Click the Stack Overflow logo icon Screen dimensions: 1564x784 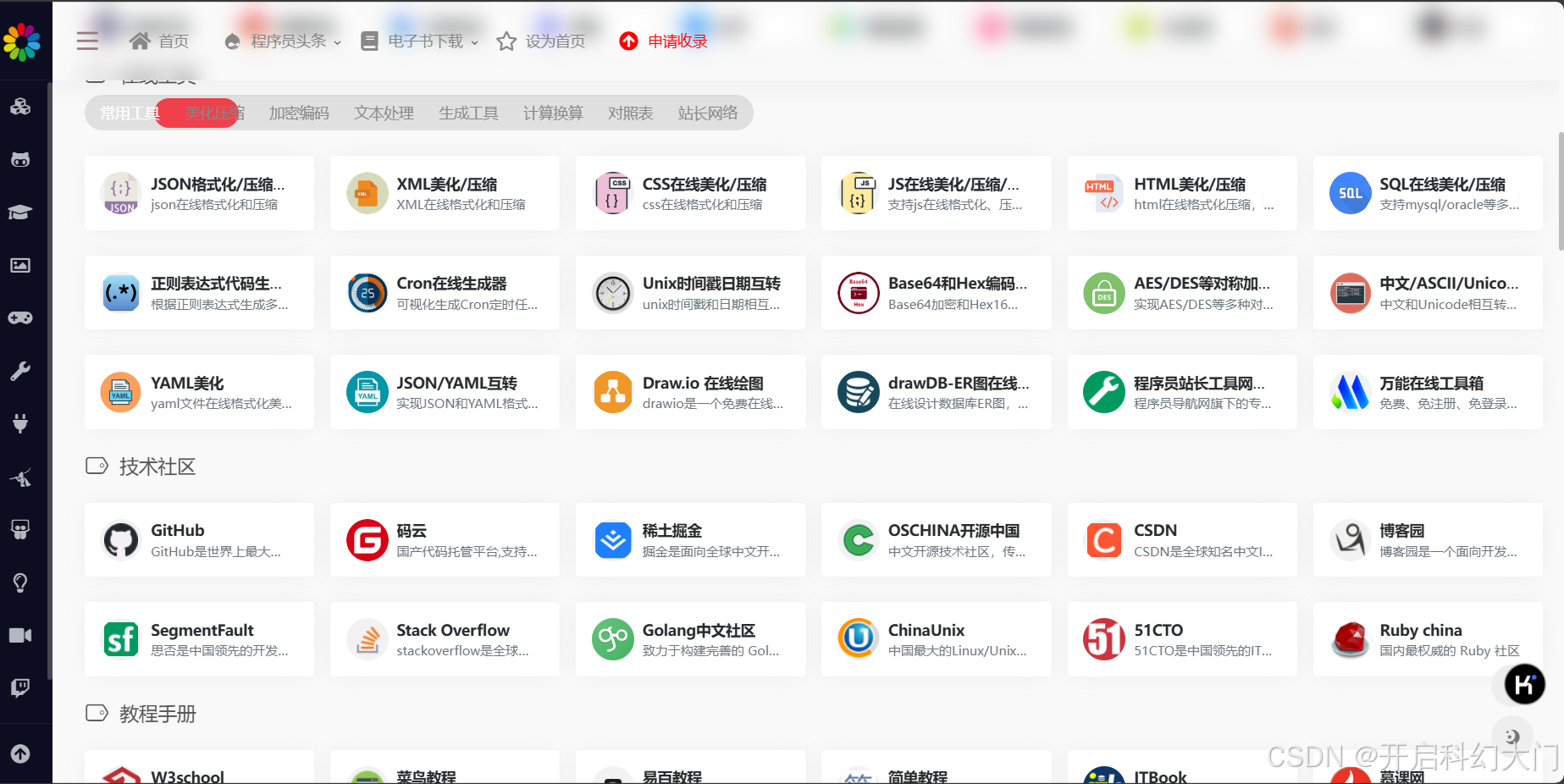tap(368, 639)
